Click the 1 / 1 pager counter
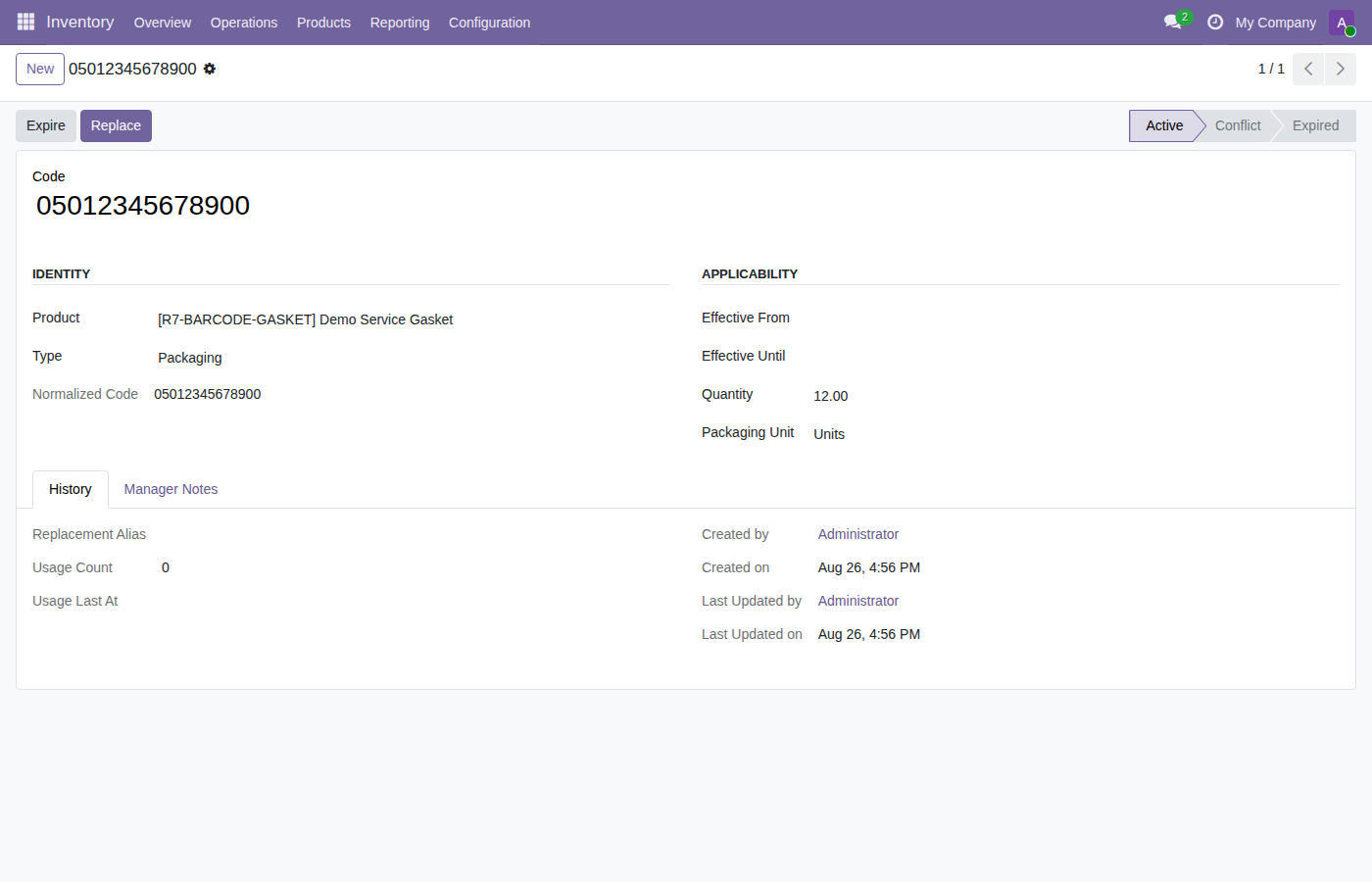1372x882 pixels. coord(1271,69)
